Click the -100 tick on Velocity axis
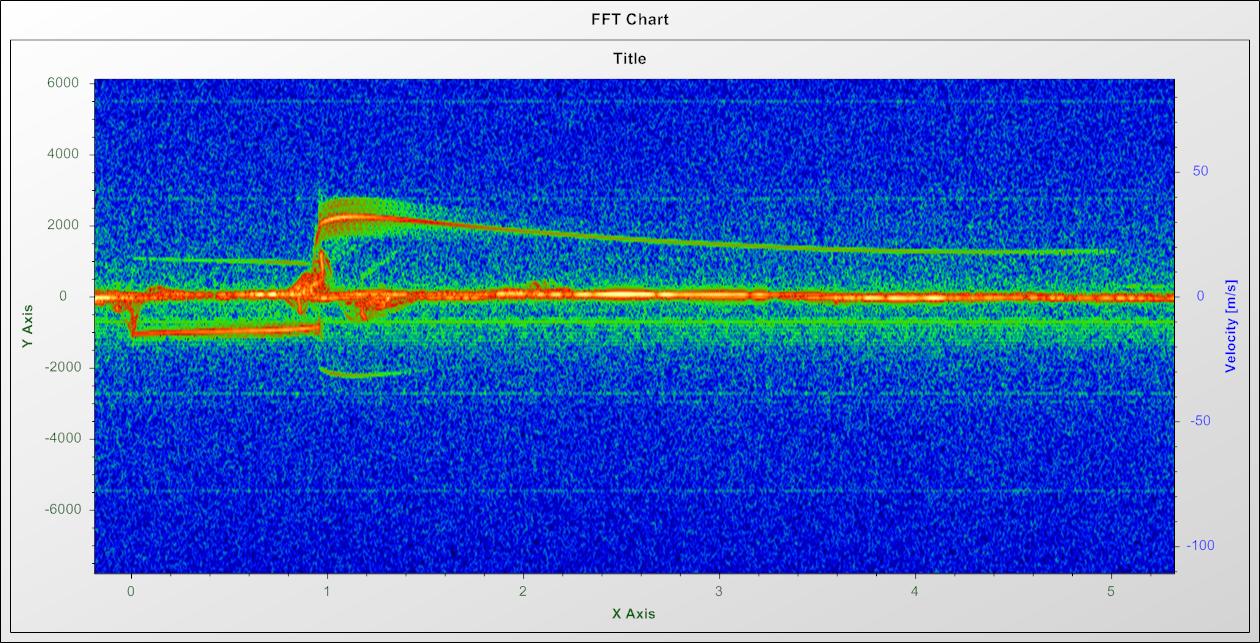Viewport: 1260px width, 643px height. [1196, 545]
